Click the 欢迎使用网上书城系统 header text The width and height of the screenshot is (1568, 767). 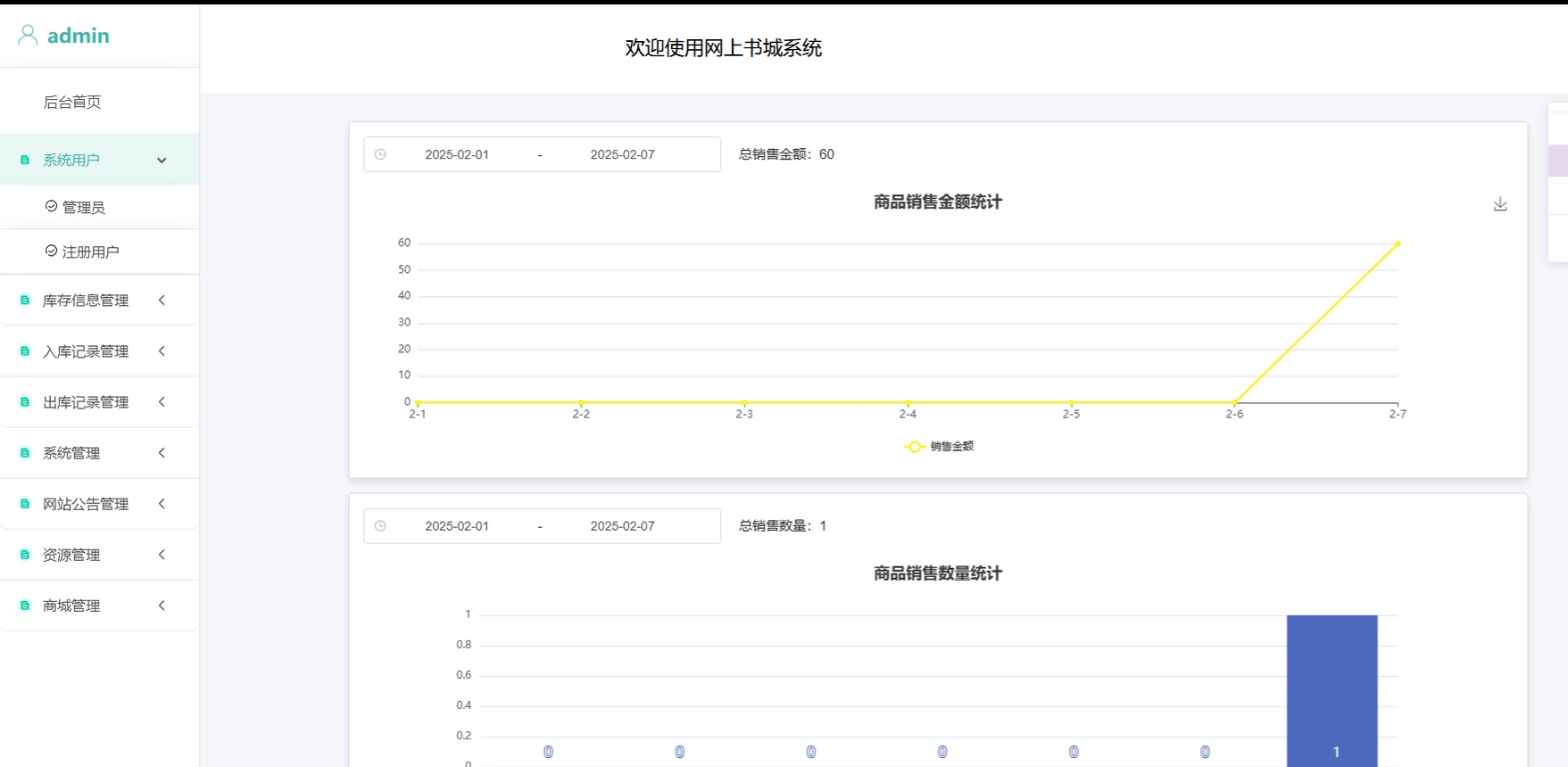pos(723,48)
